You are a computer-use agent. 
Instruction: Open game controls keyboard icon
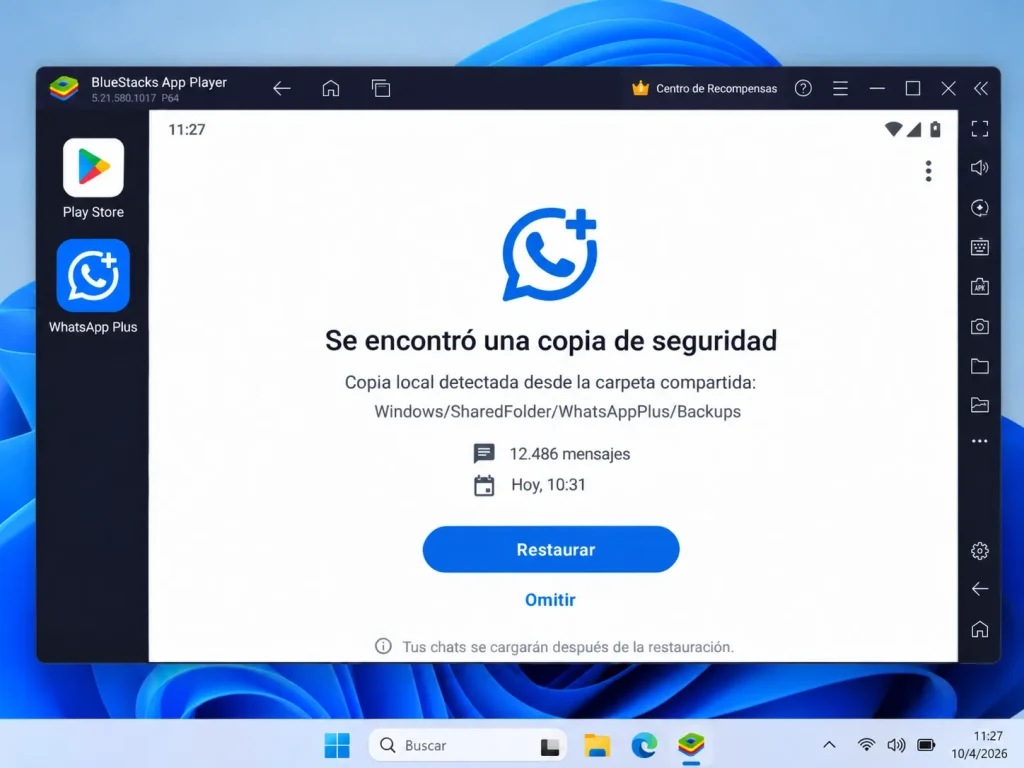pyautogui.click(x=980, y=247)
